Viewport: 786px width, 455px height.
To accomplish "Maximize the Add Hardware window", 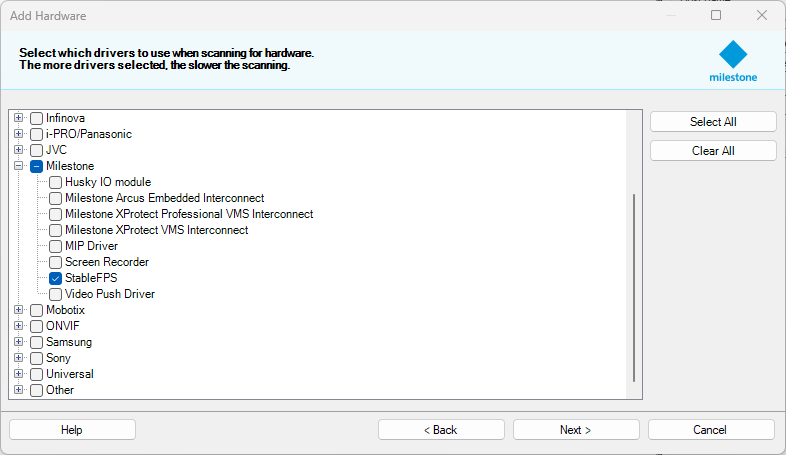I will [716, 15].
